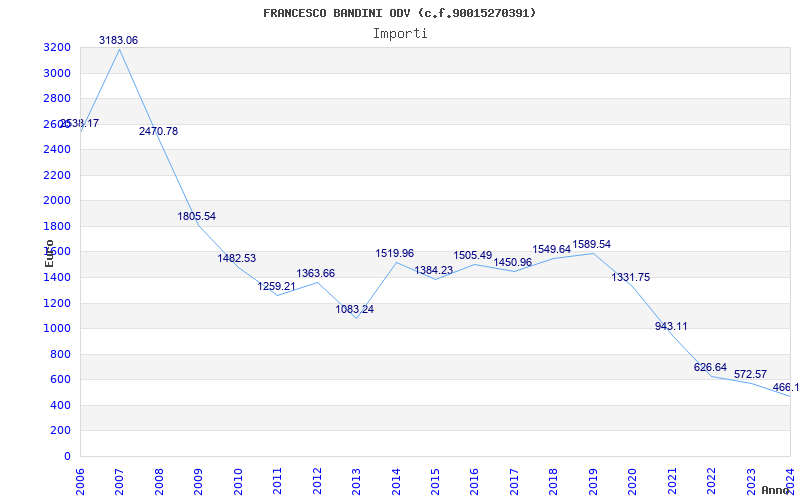Click data label 1505.49
This screenshot has width=800, height=500.
(x=473, y=256)
